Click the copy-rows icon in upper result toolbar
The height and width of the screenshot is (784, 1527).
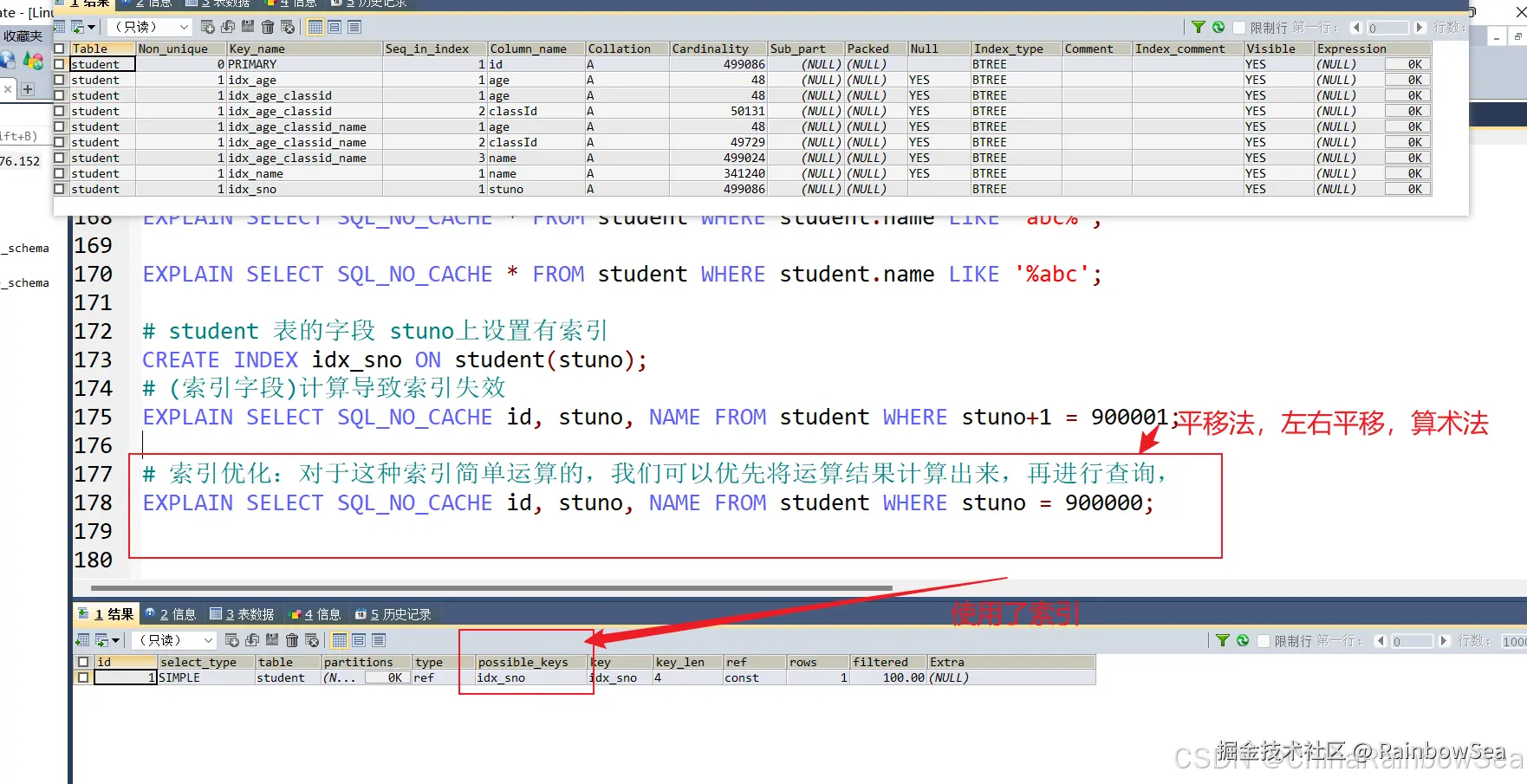[x=78, y=27]
